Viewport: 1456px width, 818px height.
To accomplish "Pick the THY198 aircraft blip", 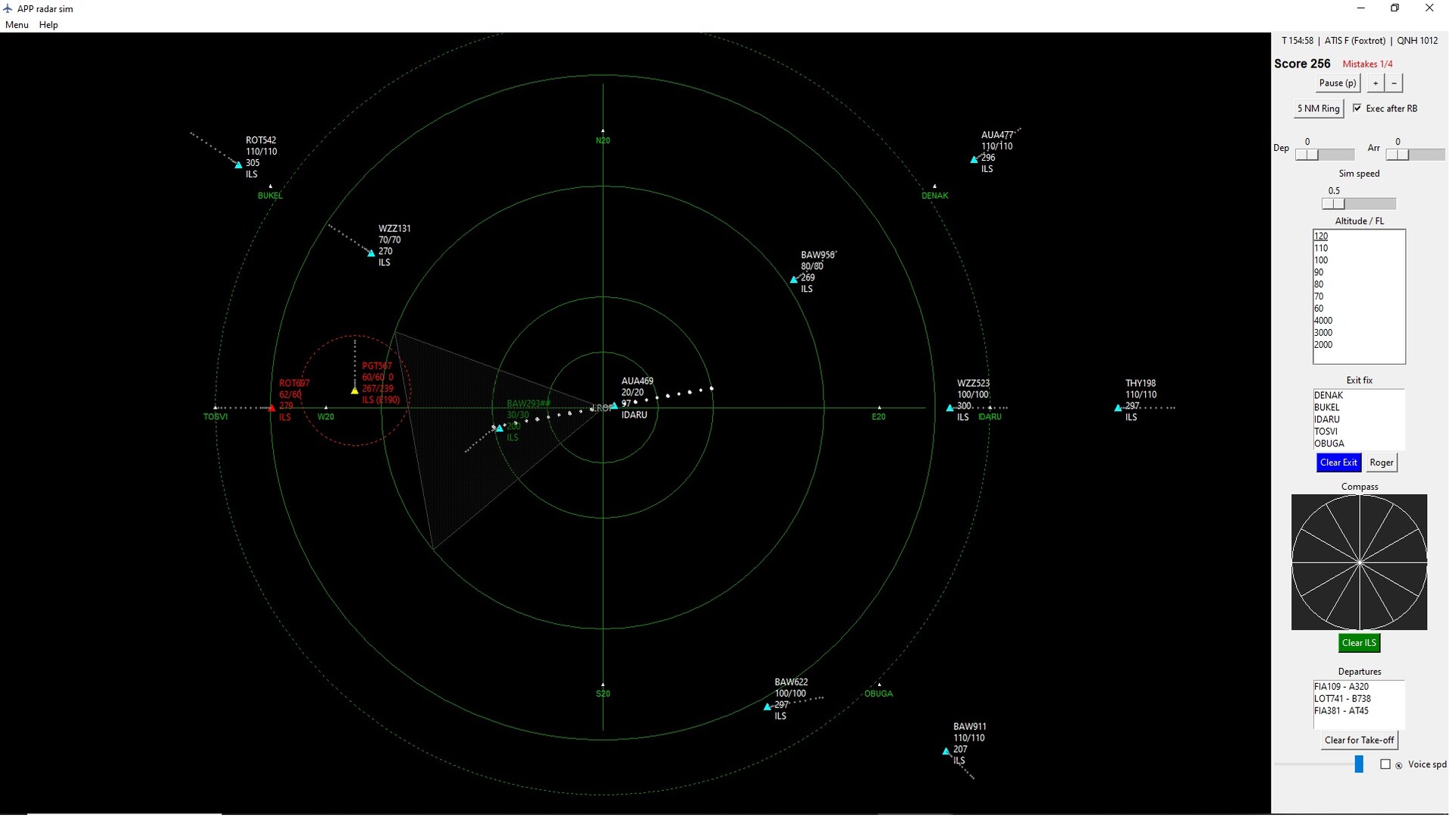I will pos(1117,408).
